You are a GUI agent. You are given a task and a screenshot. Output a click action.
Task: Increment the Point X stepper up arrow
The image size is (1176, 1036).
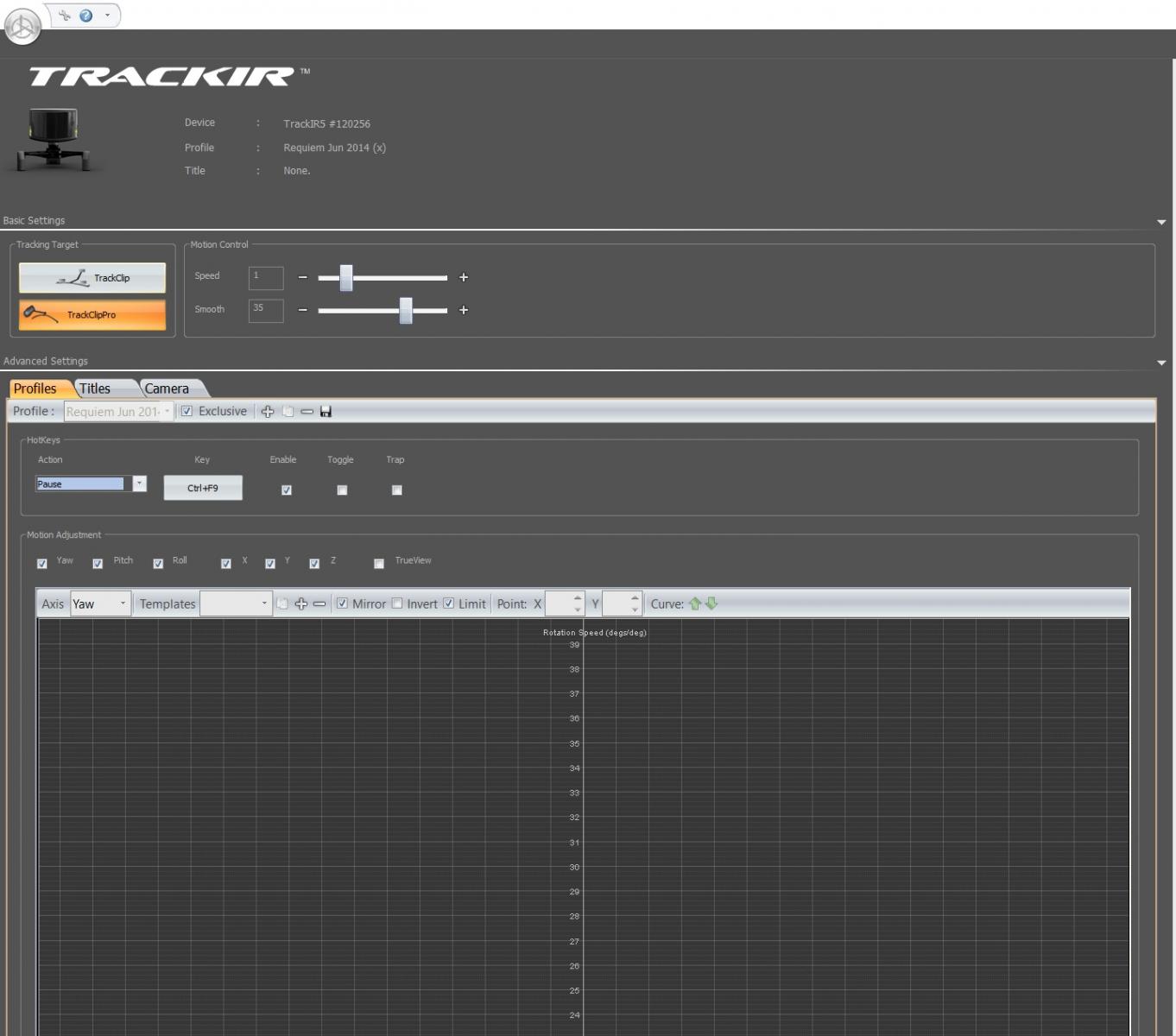(578, 598)
